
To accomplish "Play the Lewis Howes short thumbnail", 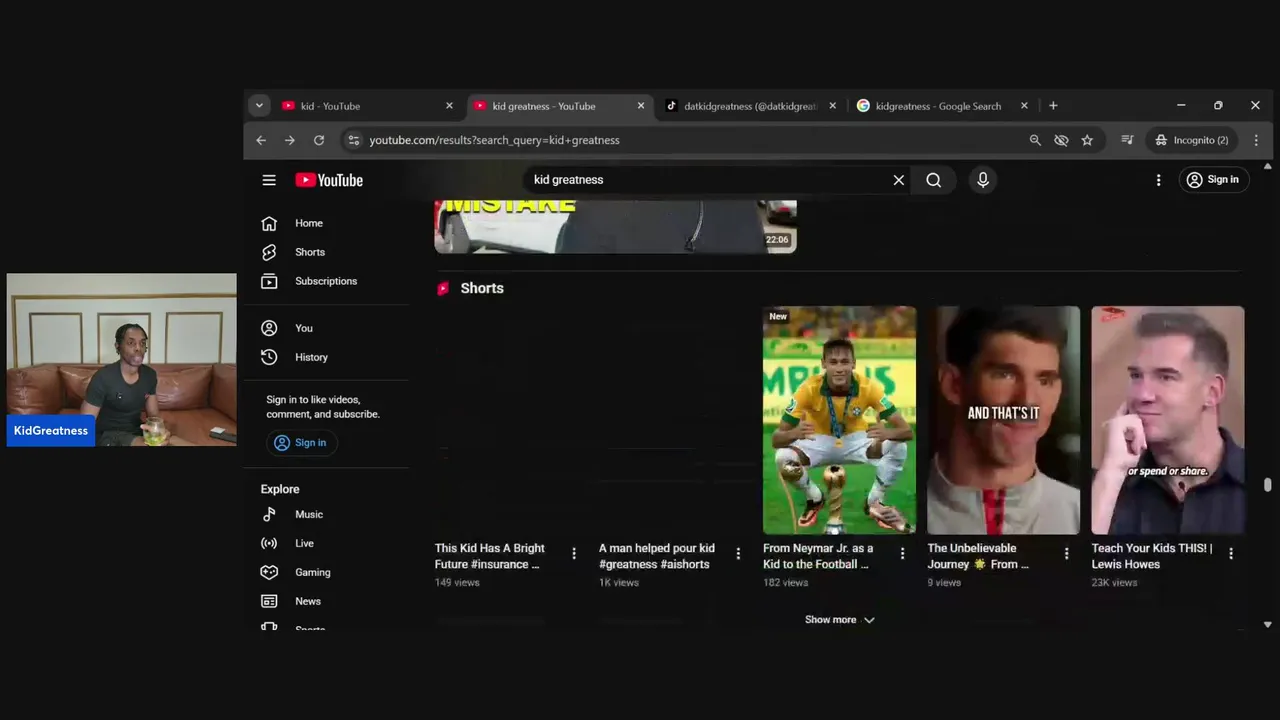I will pyautogui.click(x=1168, y=420).
